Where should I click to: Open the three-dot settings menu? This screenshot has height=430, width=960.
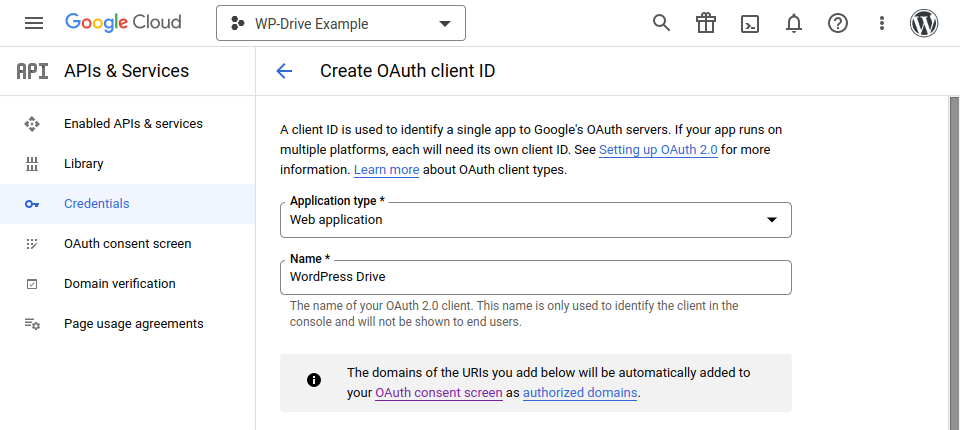(x=881, y=23)
